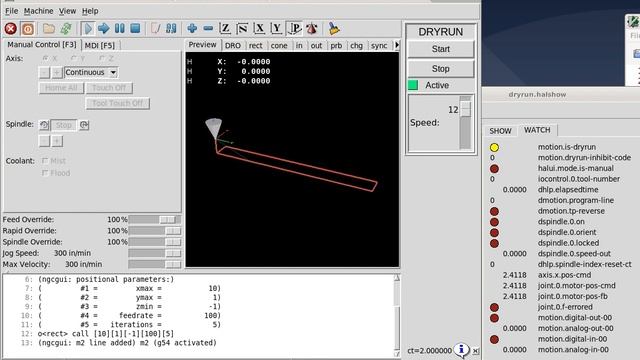The width and height of the screenshot is (640, 360).
Task: Zoom out with the blue minus icon
Action: 208,29
